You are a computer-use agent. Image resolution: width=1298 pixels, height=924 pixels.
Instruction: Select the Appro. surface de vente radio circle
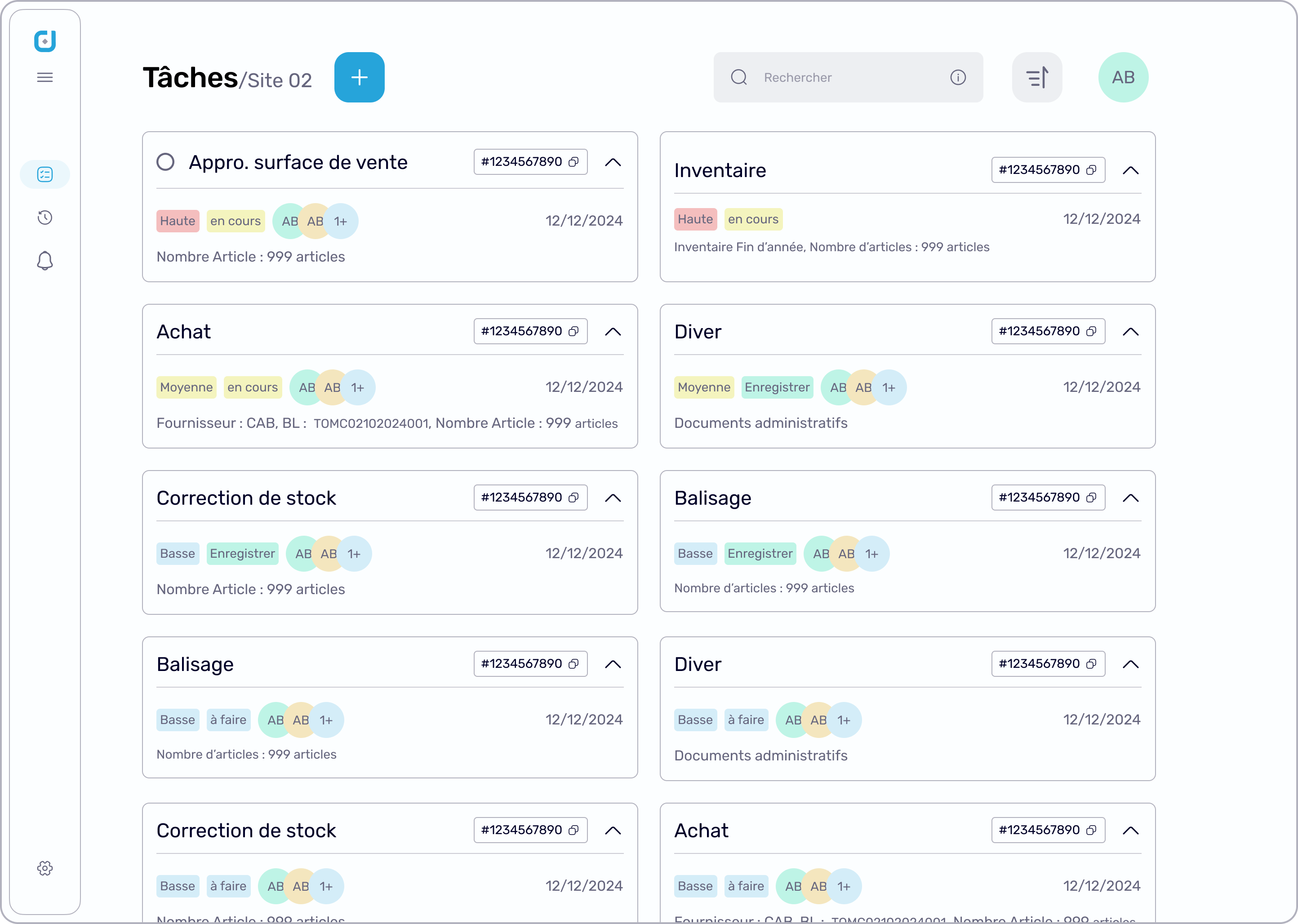coord(165,162)
